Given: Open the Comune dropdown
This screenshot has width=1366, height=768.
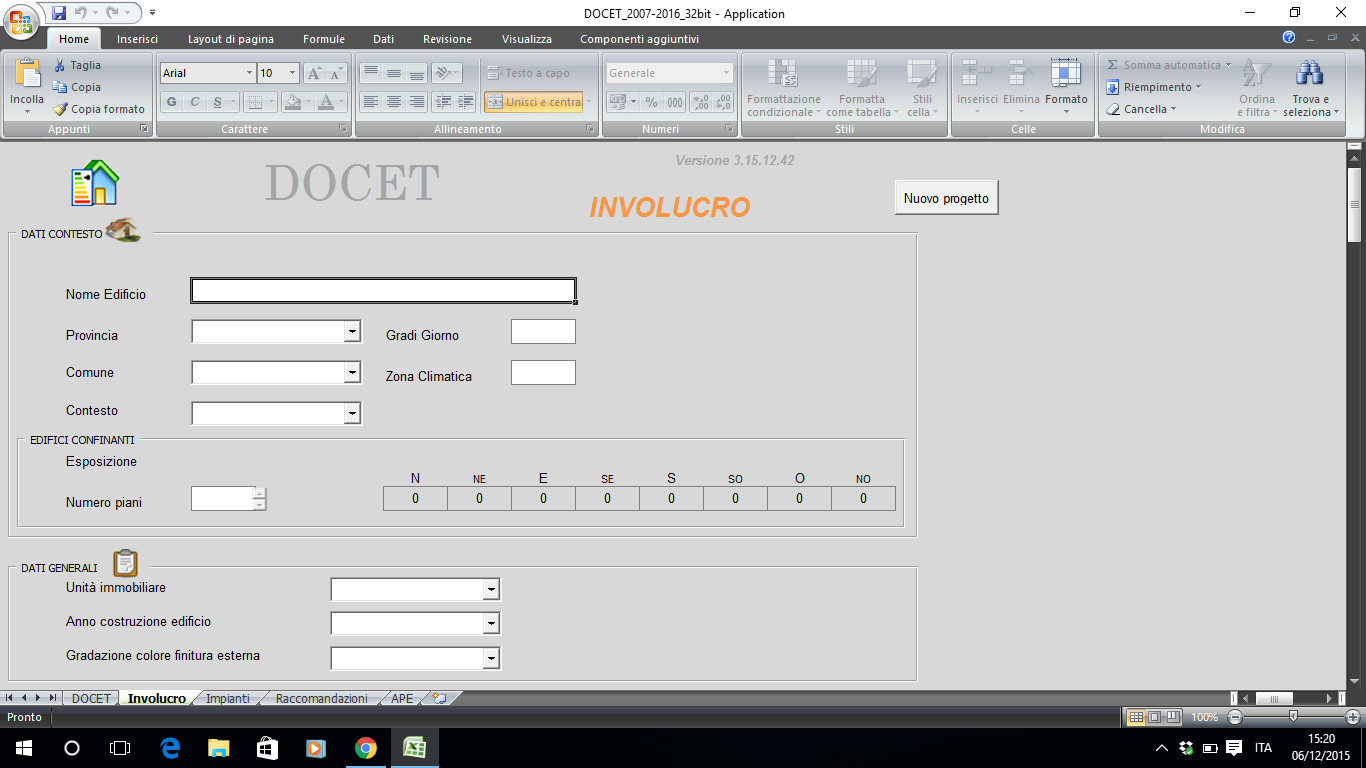Looking at the screenshot, I should (352, 373).
